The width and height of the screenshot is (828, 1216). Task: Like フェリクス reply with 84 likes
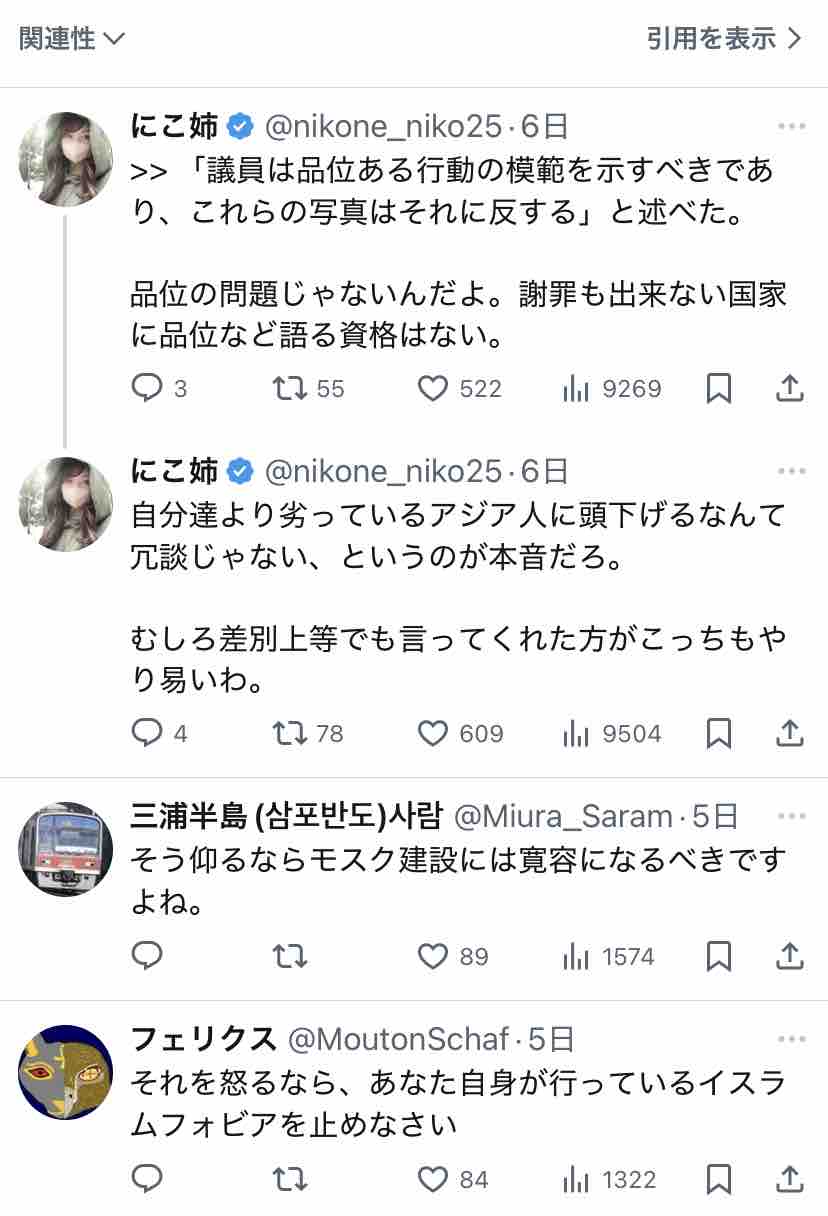pyautogui.click(x=433, y=1180)
